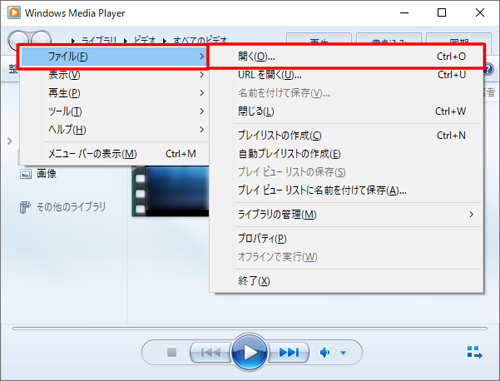Open プロパティ(P)
Screen dimensions: 500x381
point(346,239)
